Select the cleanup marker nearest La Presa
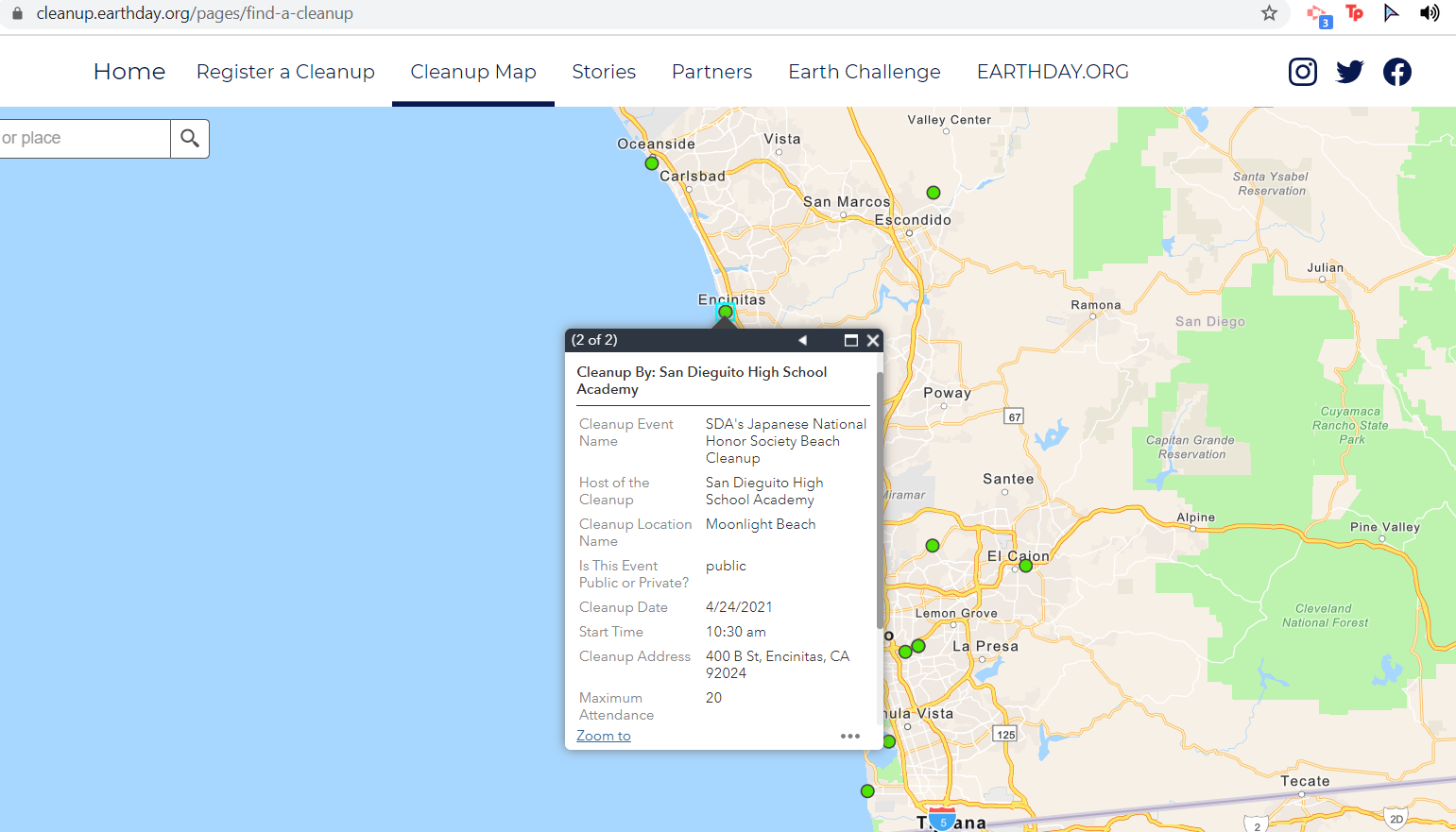The image size is (1456, 832). click(x=918, y=646)
